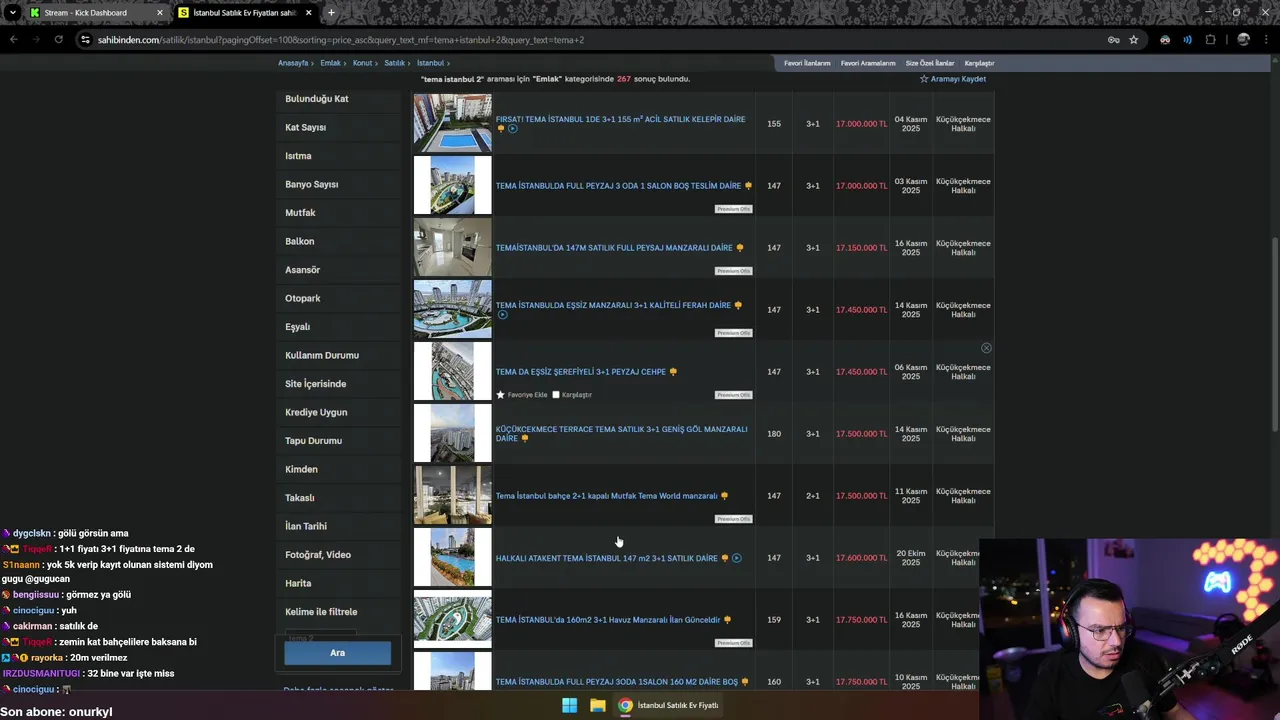Viewport: 1280px width, 720px height.
Task: Open thumbnail of HALKALI ATAKENT listing
Action: coord(453,557)
